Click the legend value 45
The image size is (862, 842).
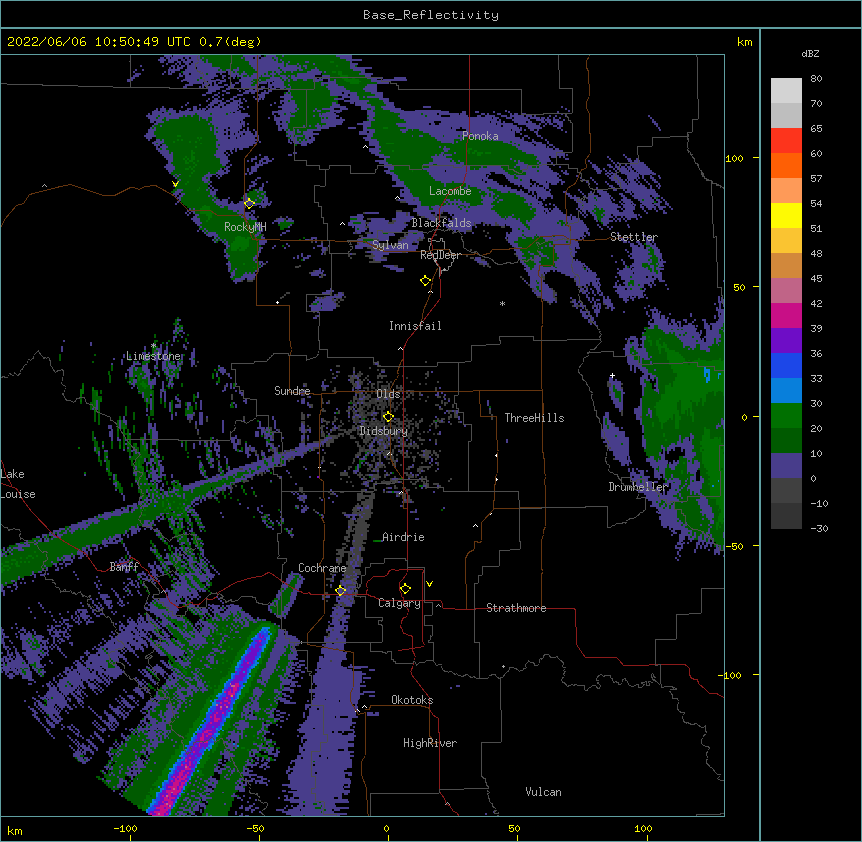tap(816, 279)
